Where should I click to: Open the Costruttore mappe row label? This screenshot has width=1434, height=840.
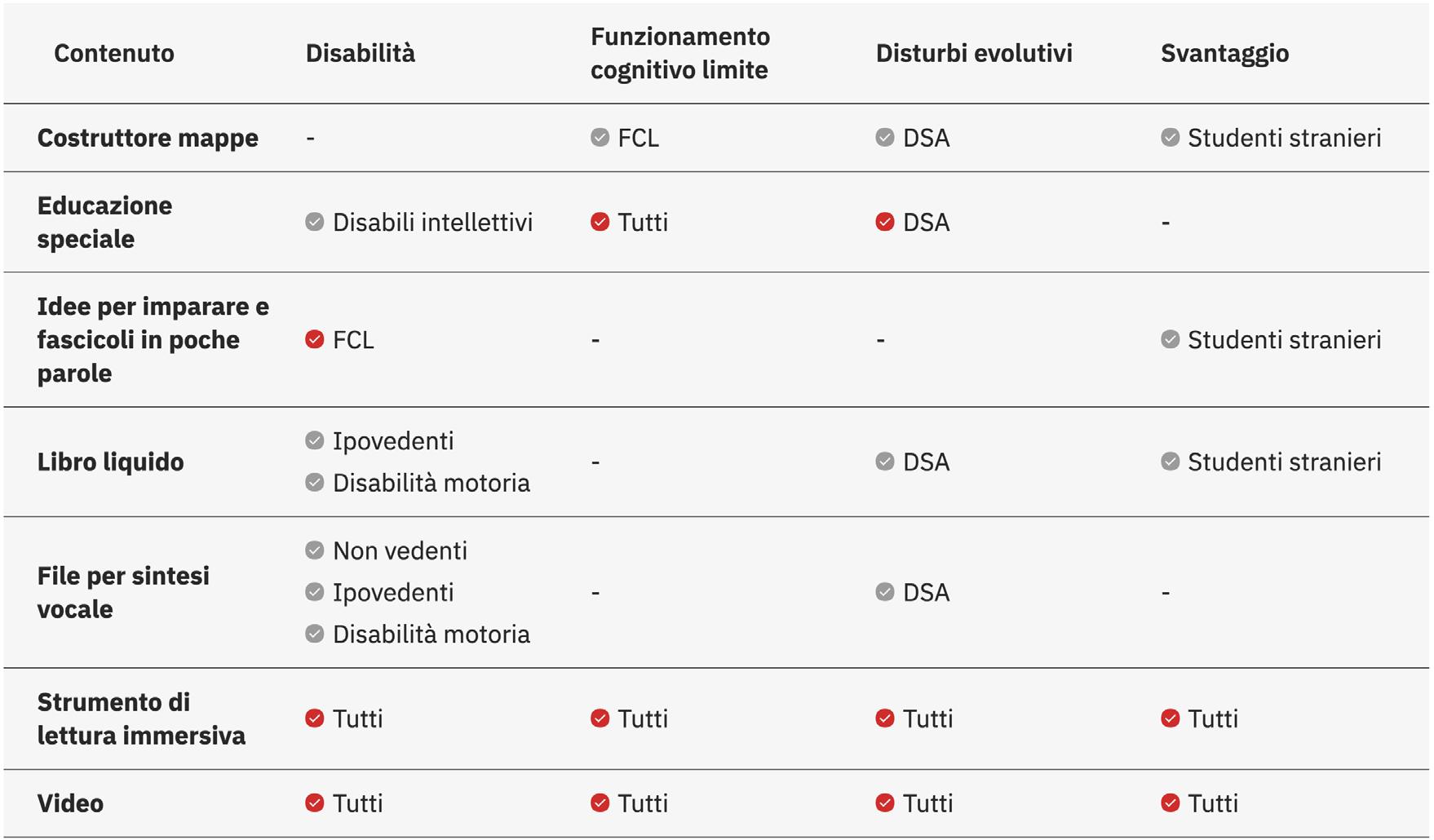click(148, 138)
